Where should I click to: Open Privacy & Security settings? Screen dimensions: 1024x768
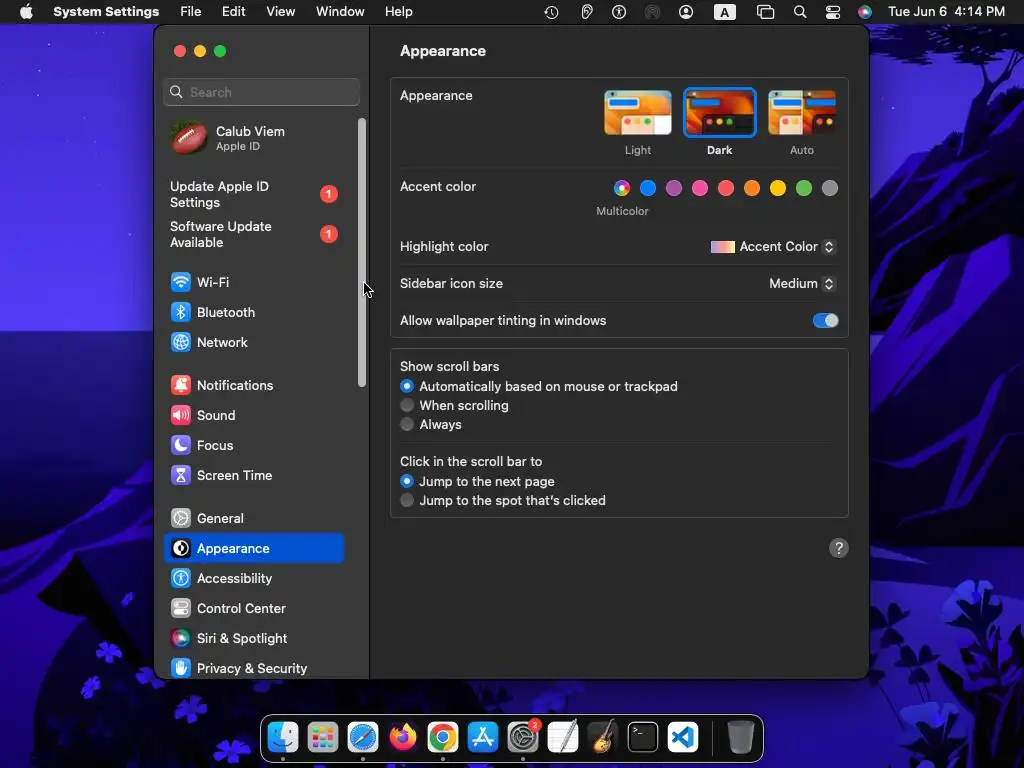[253, 668]
